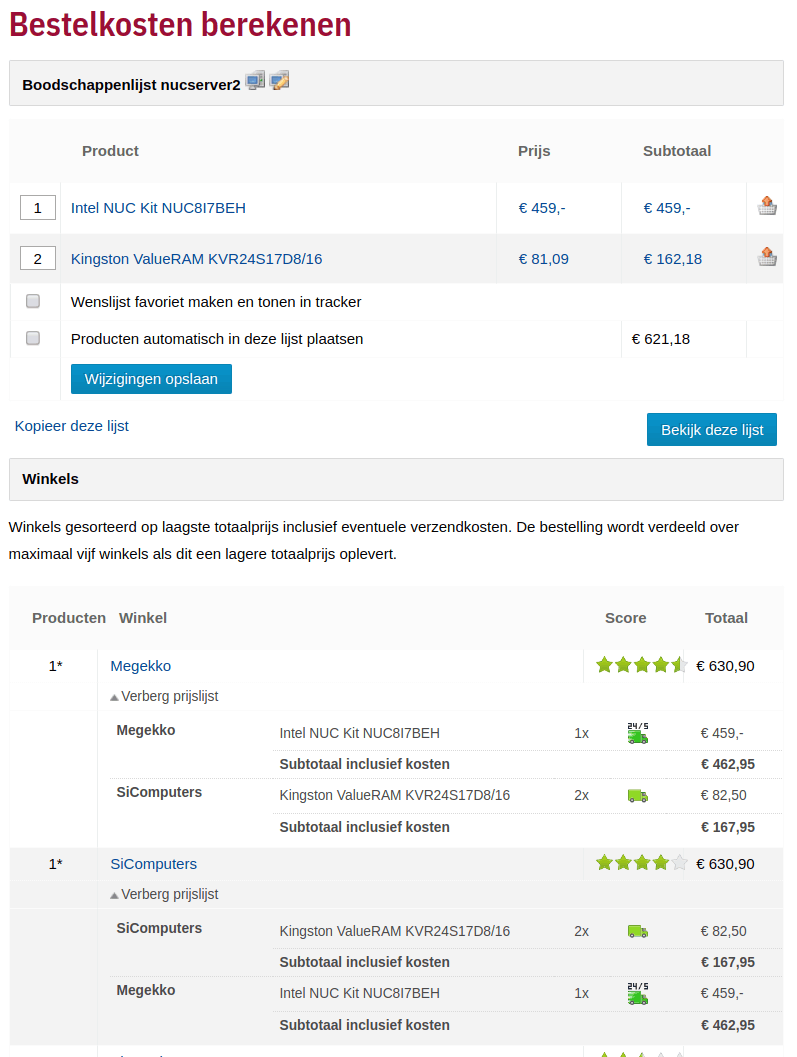
Task: Click the second icon beside Boodschappenlijst nucserver2
Action: 279,81
